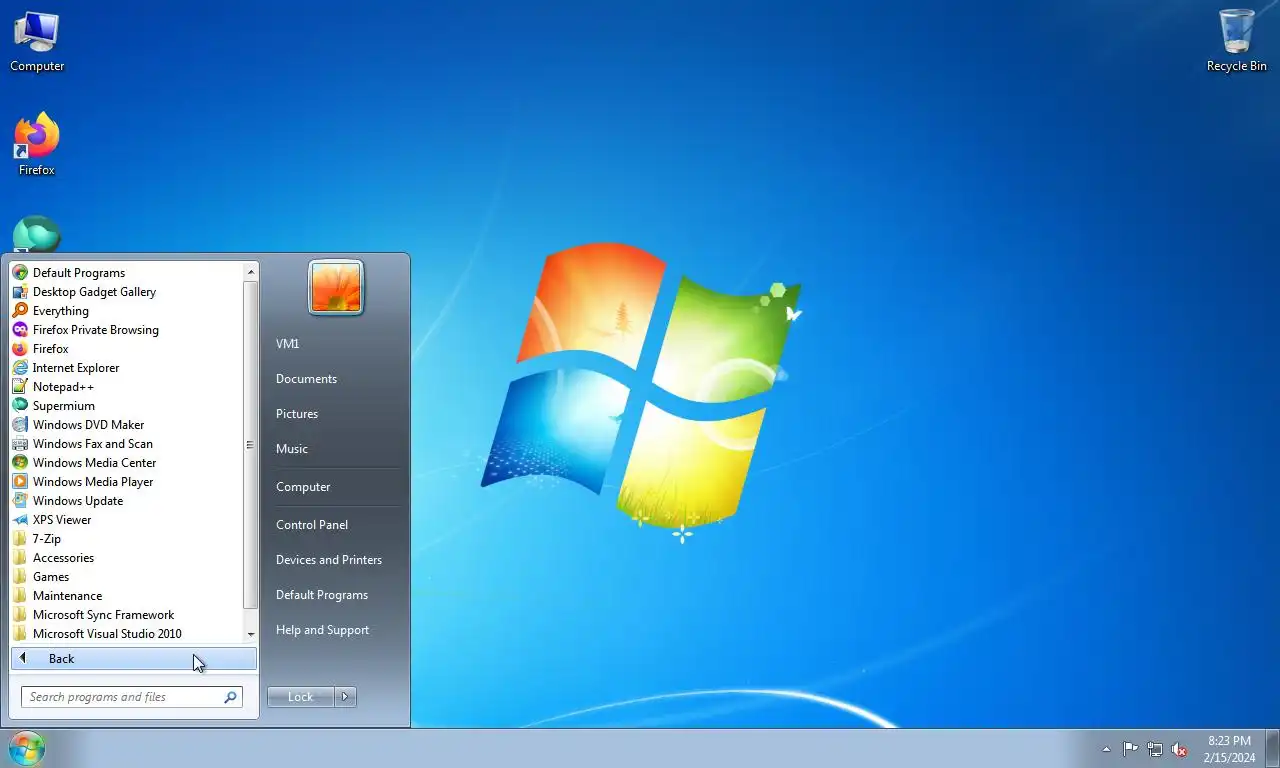Expand the Games folder
The width and height of the screenshot is (1280, 768).
(x=51, y=577)
